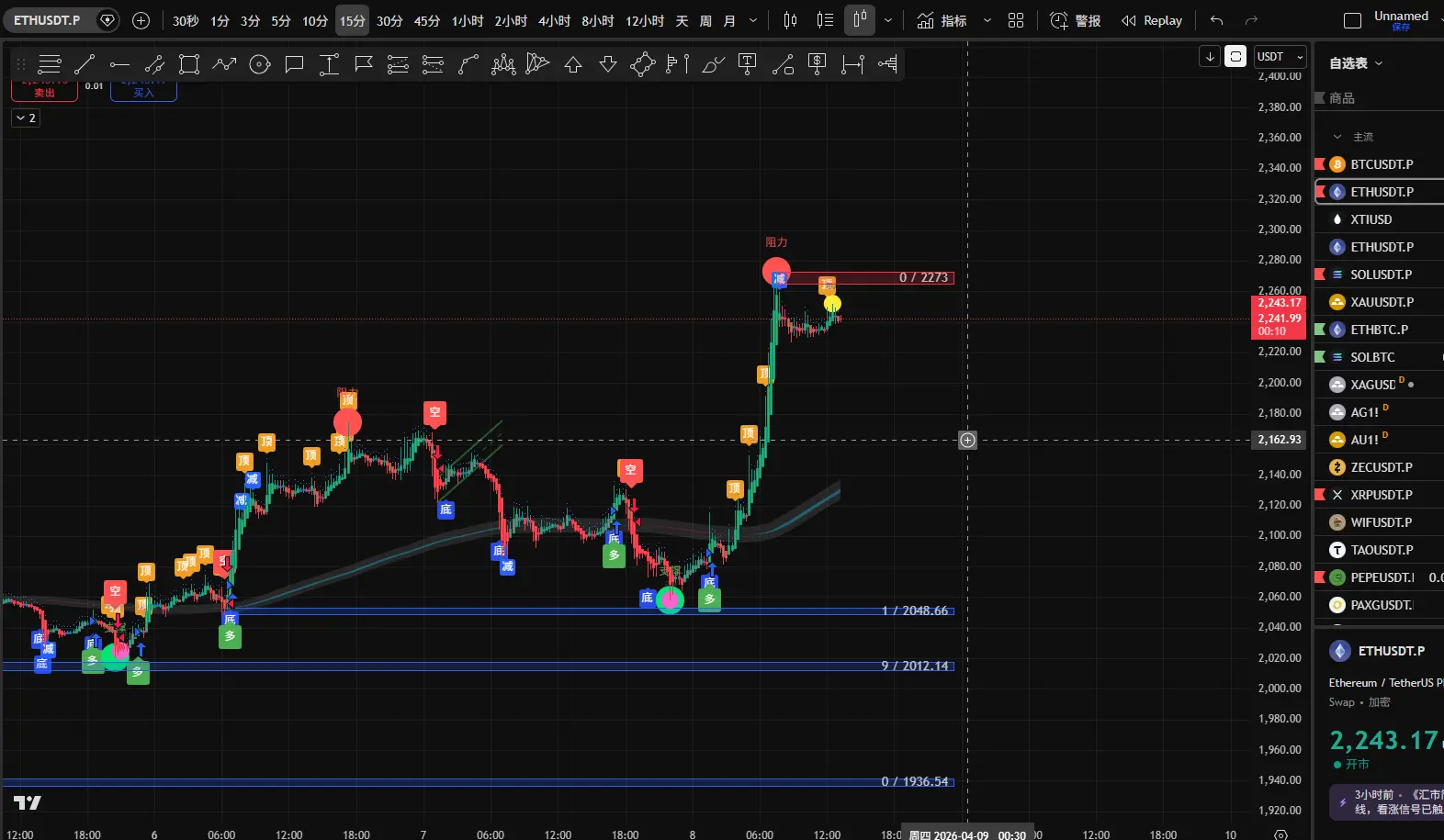Toggle the fullscreen square checkbox beside Unnamed

click(x=1352, y=20)
